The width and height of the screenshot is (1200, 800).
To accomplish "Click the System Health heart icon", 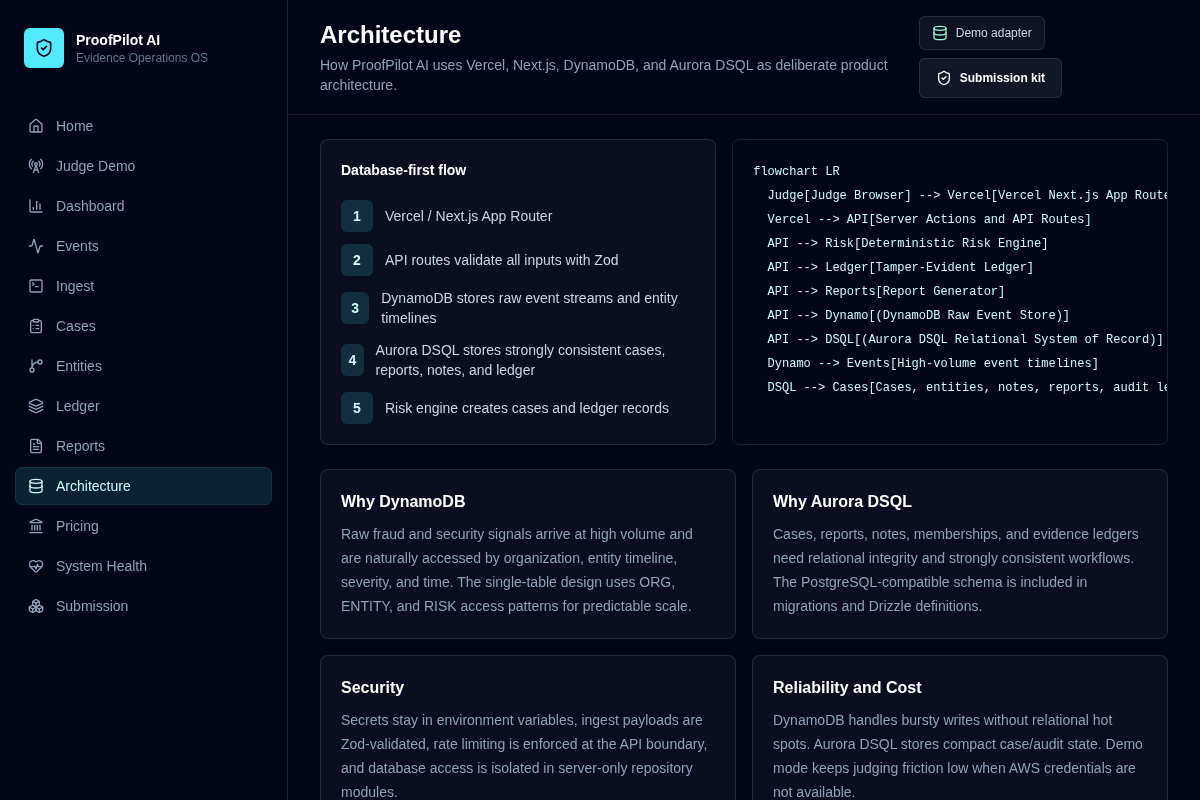I will (x=36, y=566).
